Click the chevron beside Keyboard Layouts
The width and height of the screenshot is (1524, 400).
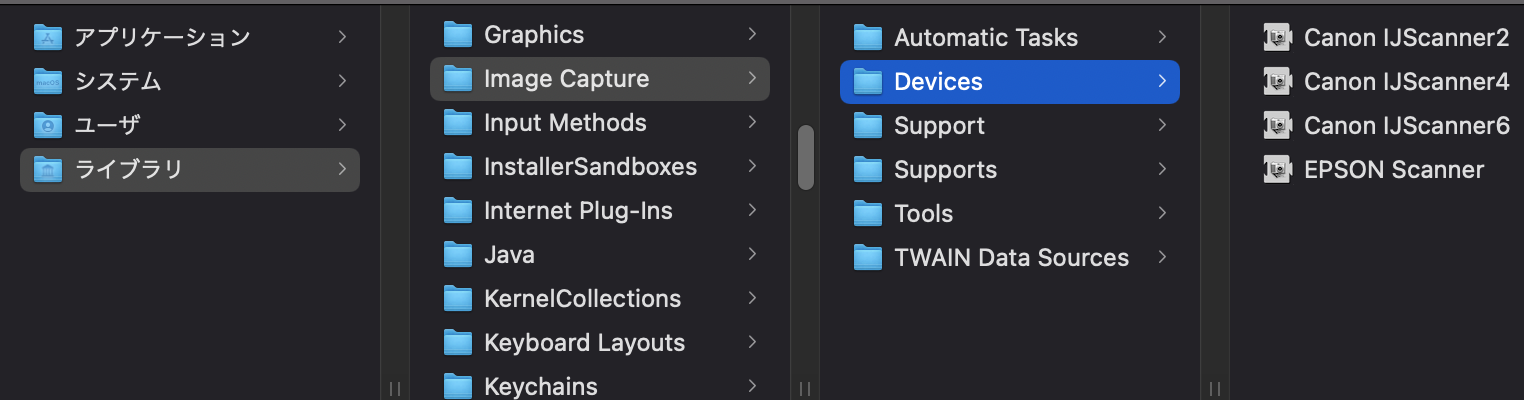[752, 342]
